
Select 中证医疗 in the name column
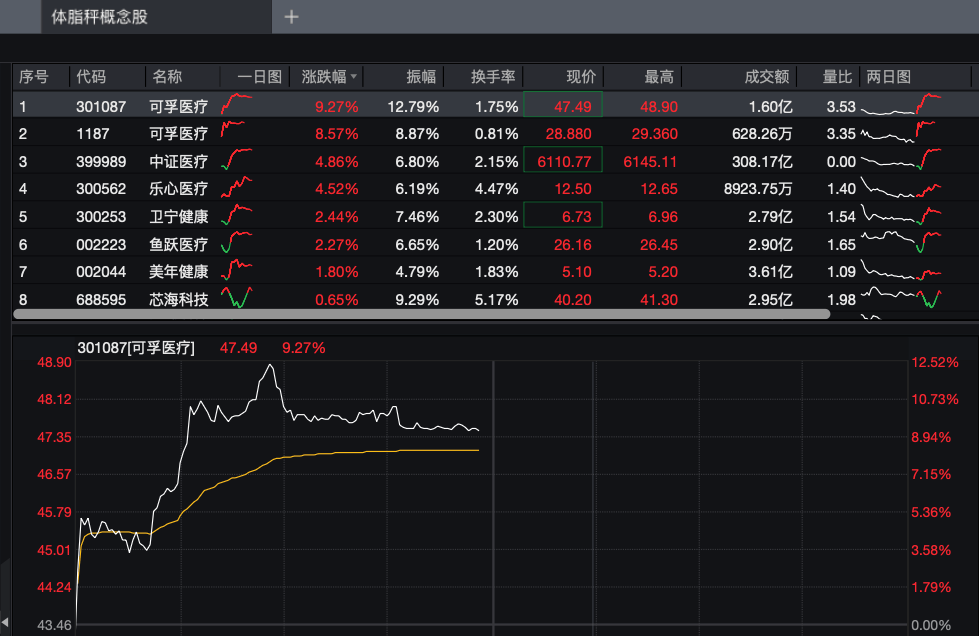pyautogui.click(x=179, y=162)
